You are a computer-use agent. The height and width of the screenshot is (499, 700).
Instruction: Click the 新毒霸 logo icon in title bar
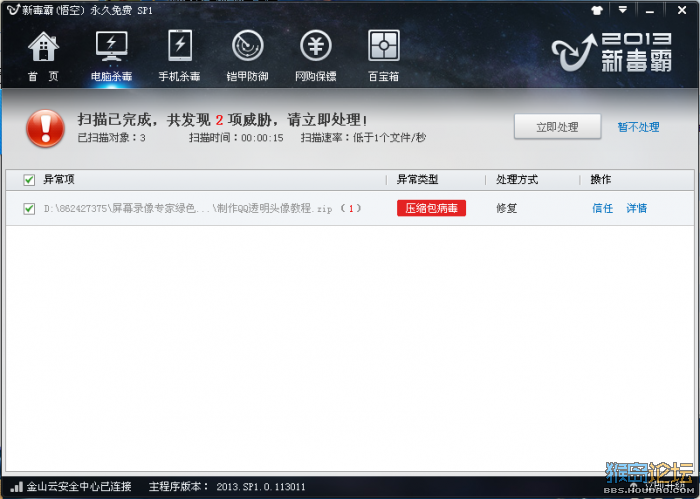tap(13, 9)
